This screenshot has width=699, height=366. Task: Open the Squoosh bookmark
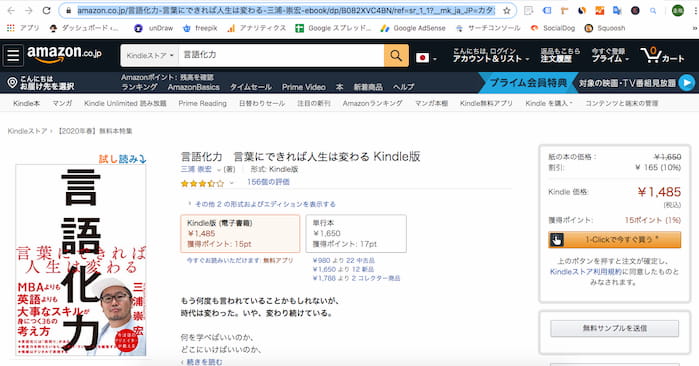[605, 28]
